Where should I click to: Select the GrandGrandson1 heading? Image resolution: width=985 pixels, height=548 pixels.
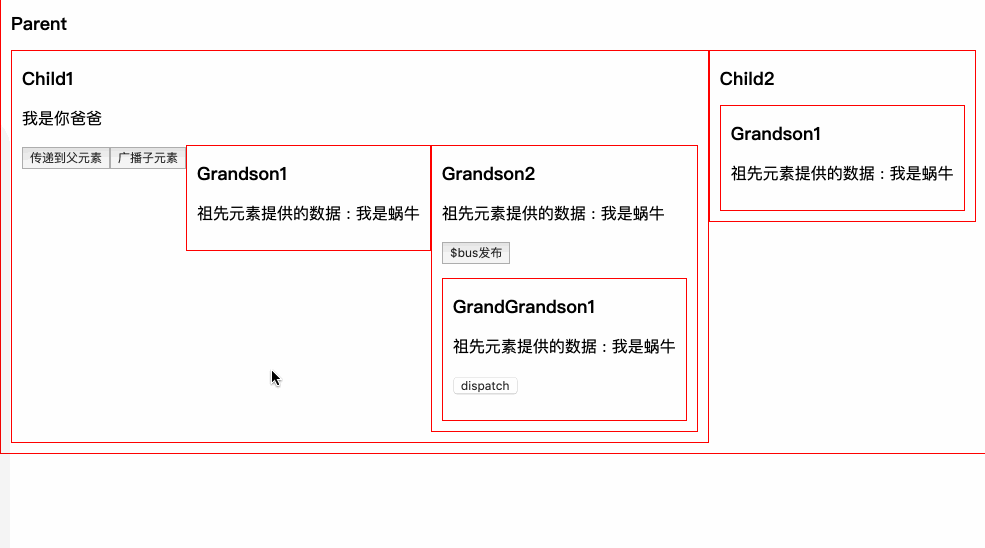pos(524,307)
